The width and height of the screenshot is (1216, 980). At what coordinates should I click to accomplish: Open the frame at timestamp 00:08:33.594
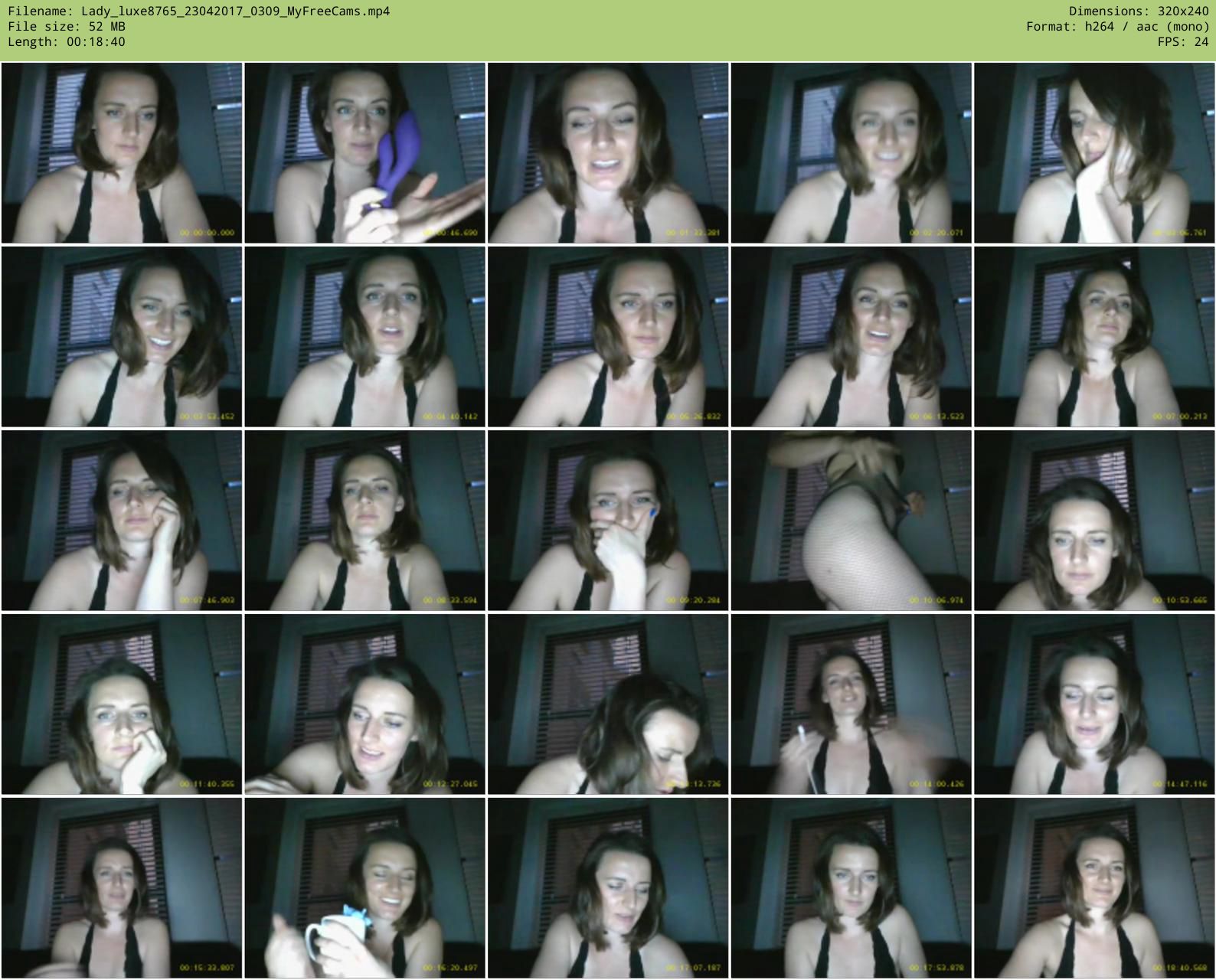364,521
